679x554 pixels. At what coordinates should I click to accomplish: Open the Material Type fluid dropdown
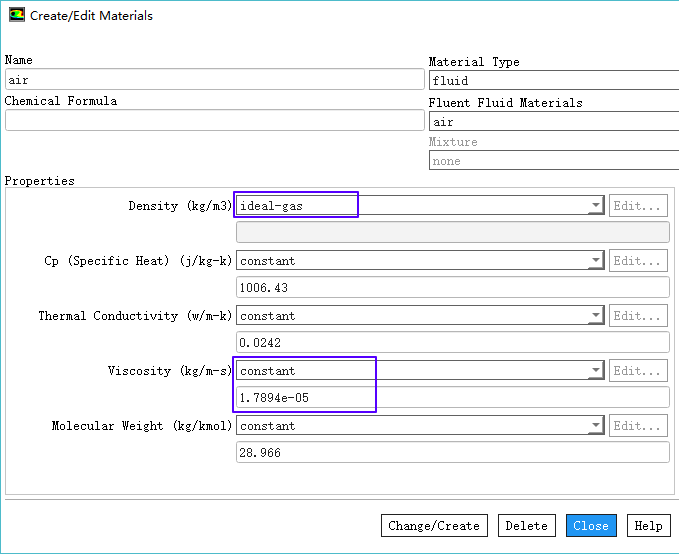(553, 81)
